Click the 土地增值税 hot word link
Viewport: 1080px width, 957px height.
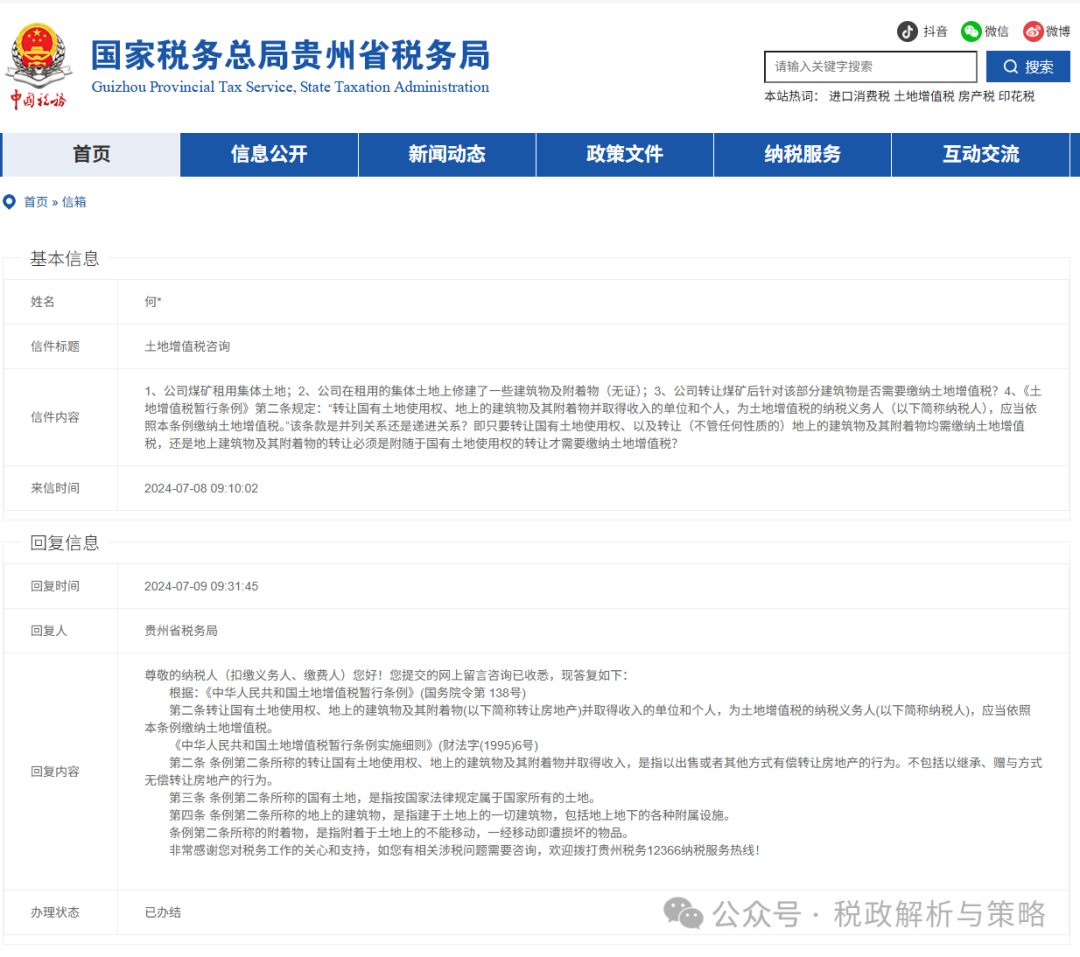pyautogui.click(x=923, y=97)
